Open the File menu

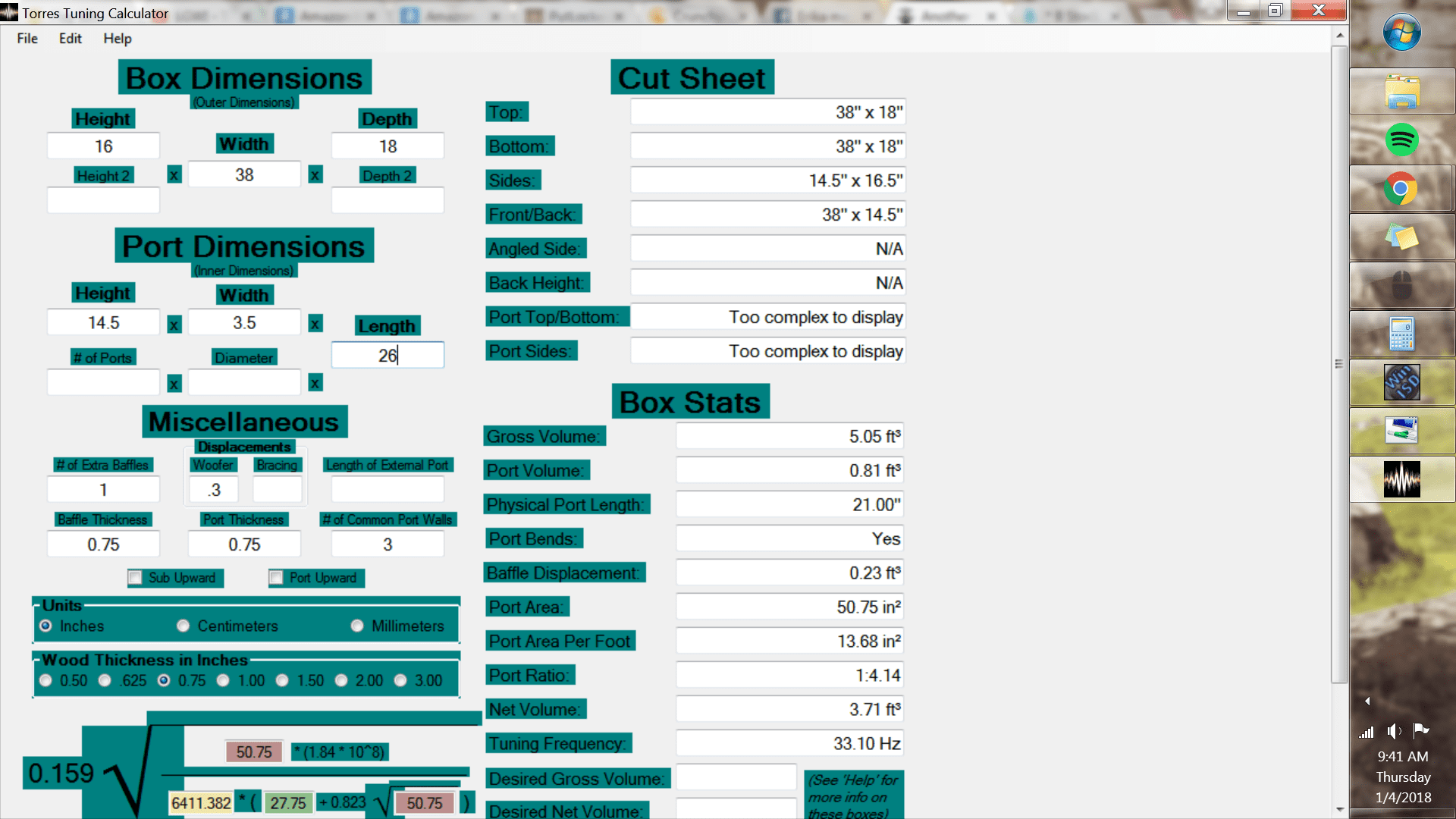pos(27,39)
